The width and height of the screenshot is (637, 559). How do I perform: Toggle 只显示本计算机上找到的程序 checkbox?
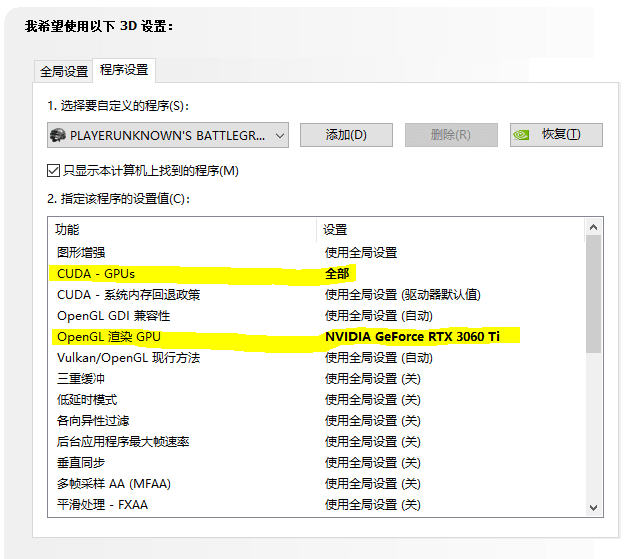coord(54,171)
